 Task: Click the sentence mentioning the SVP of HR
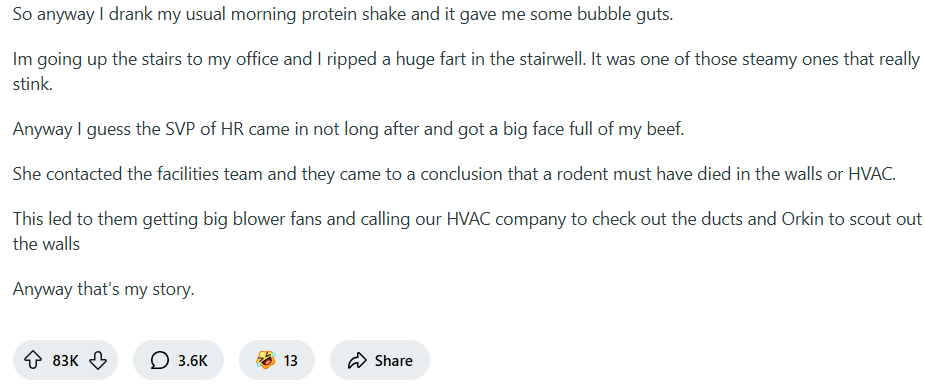pos(349,129)
